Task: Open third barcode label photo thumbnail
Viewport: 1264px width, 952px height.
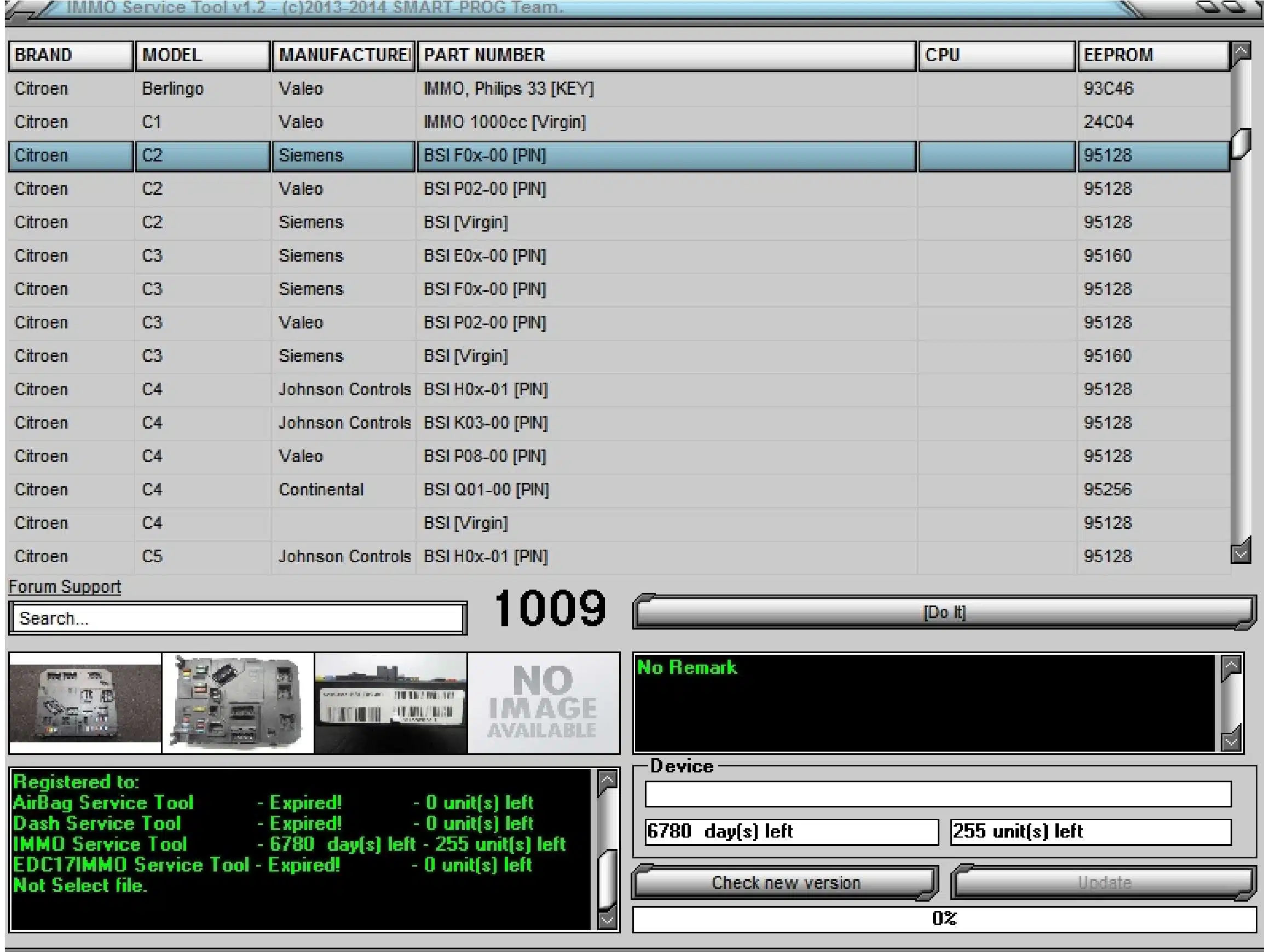Action: [391, 702]
